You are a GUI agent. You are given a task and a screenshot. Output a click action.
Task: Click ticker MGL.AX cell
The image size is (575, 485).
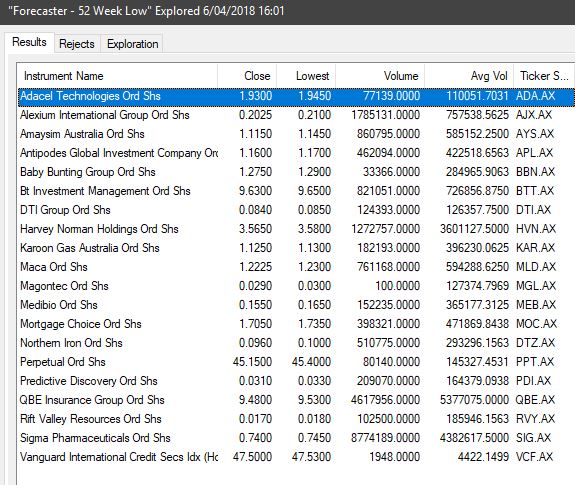[x=536, y=286]
